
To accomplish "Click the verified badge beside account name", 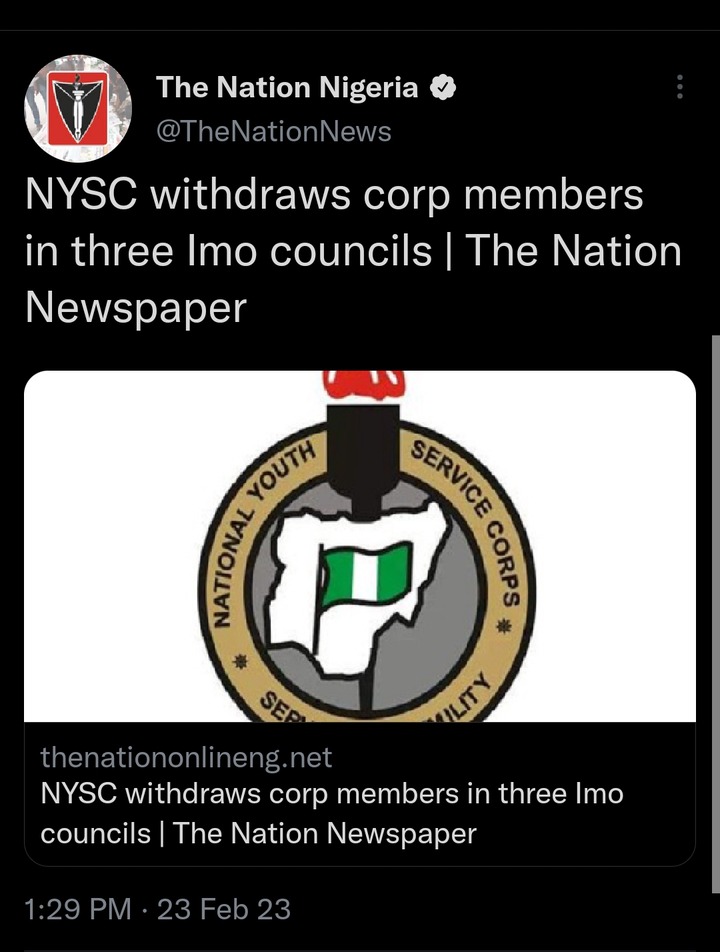I will tap(443, 88).
